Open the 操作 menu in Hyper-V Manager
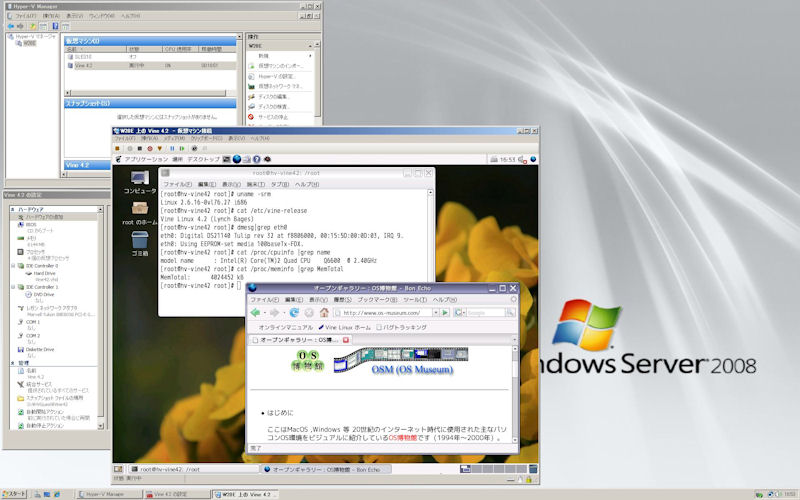The image size is (800, 500). 51,16
